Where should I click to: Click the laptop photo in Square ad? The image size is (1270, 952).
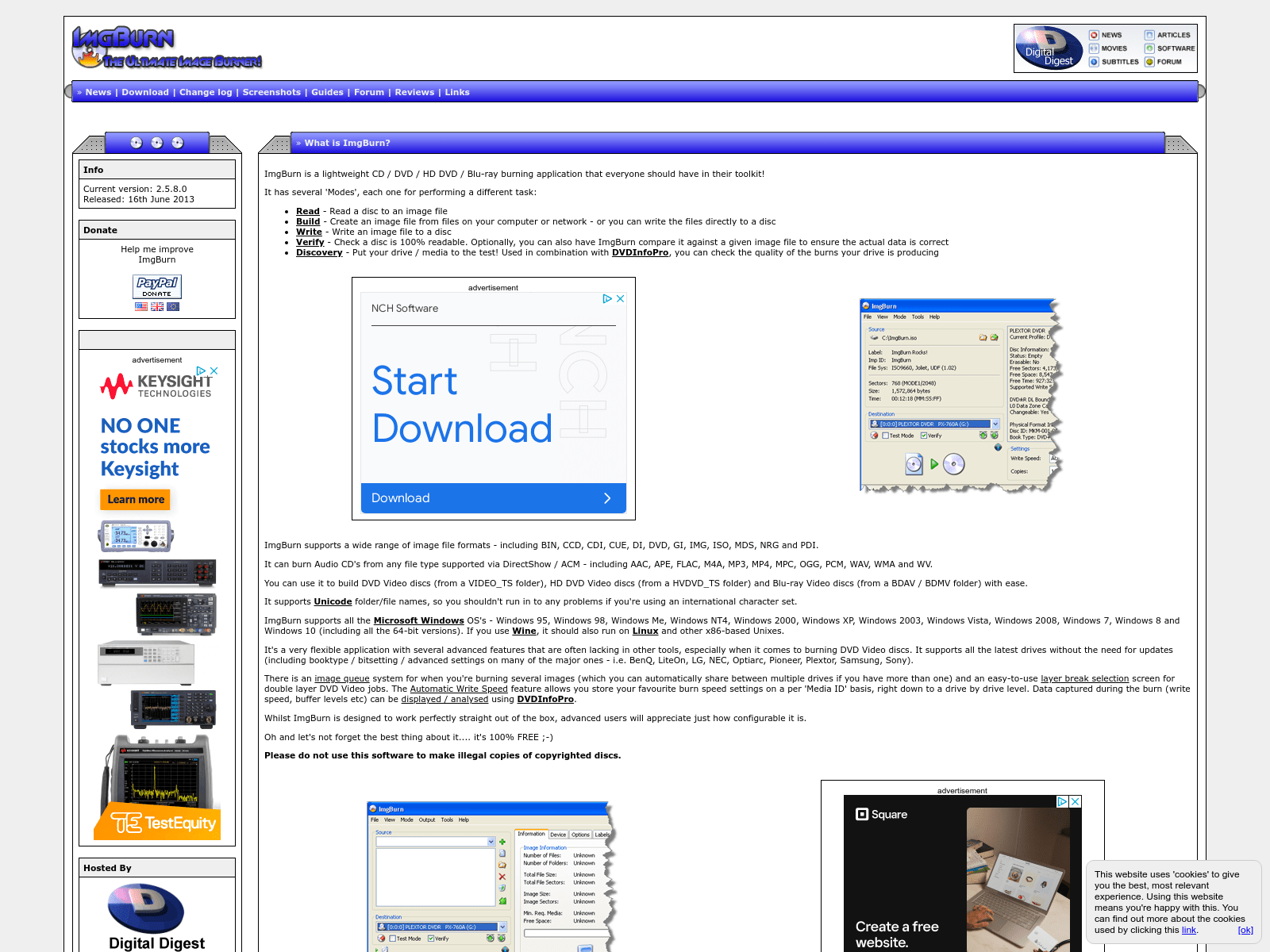(x=1018, y=880)
